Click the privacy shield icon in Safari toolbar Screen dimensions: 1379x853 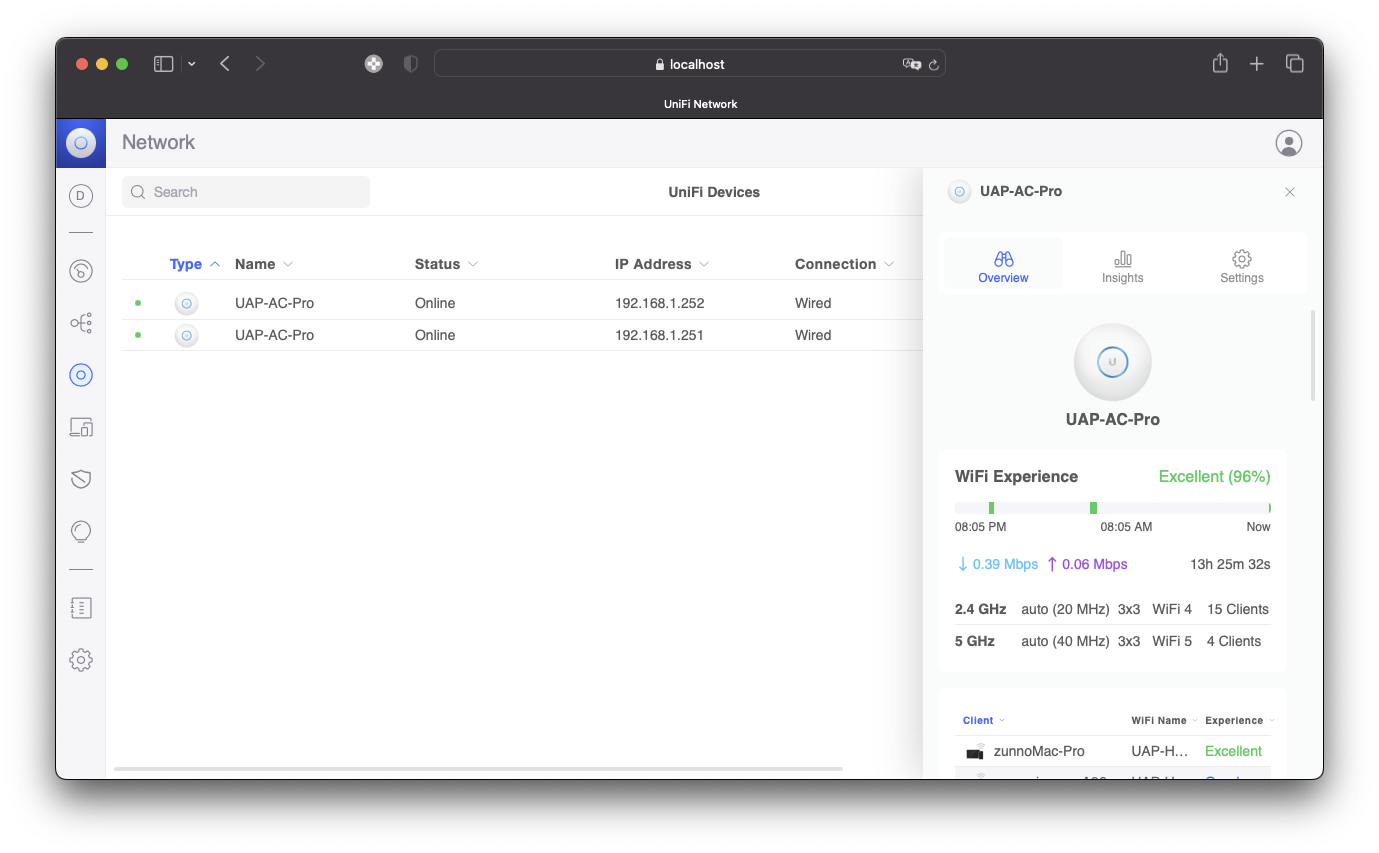click(x=410, y=64)
